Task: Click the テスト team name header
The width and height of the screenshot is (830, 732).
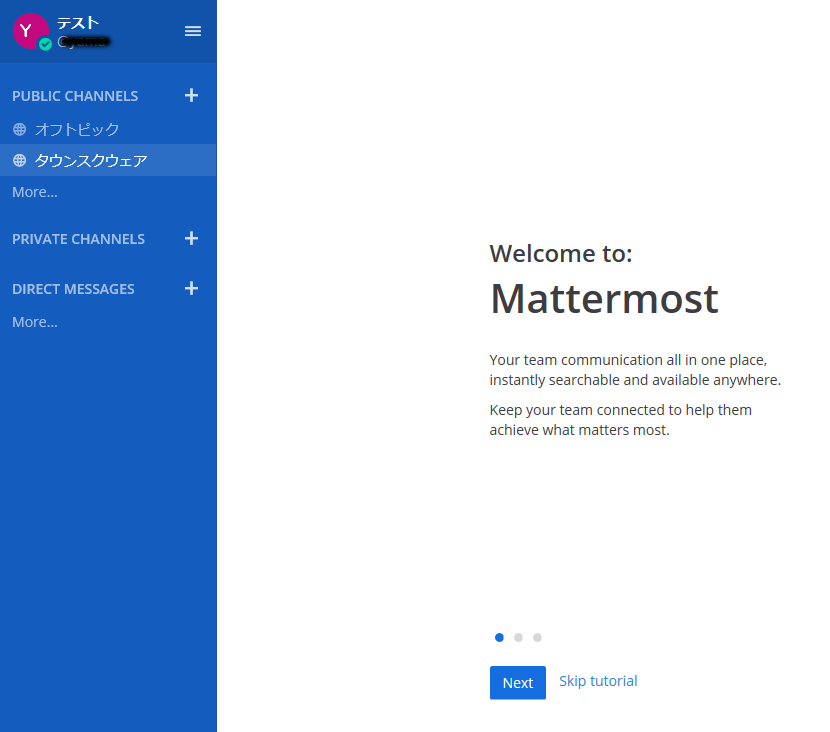Action: pos(78,23)
